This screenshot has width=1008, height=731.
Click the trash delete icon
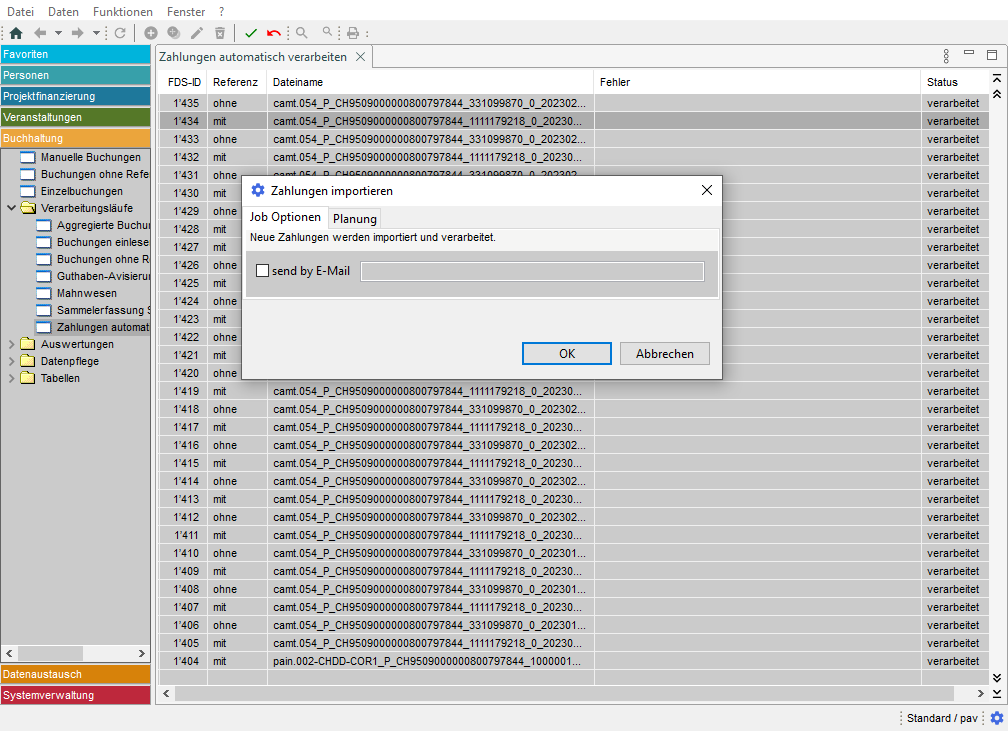point(220,33)
